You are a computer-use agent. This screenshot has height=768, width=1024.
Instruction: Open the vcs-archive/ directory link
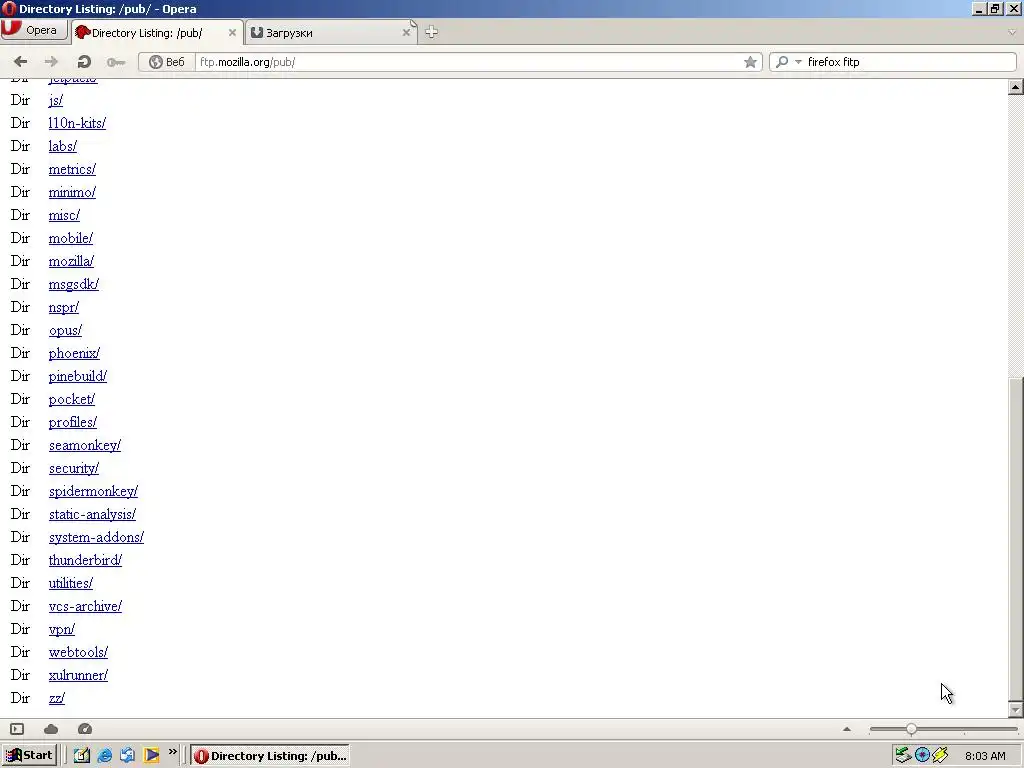(86, 606)
